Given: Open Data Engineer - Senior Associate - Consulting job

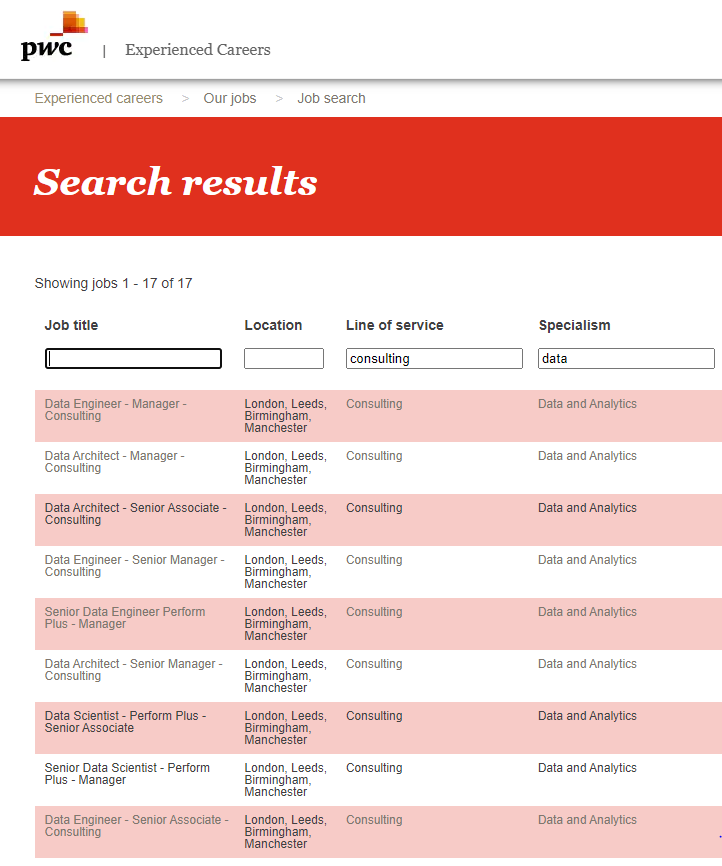Looking at the screenshot, I should 136,825.
